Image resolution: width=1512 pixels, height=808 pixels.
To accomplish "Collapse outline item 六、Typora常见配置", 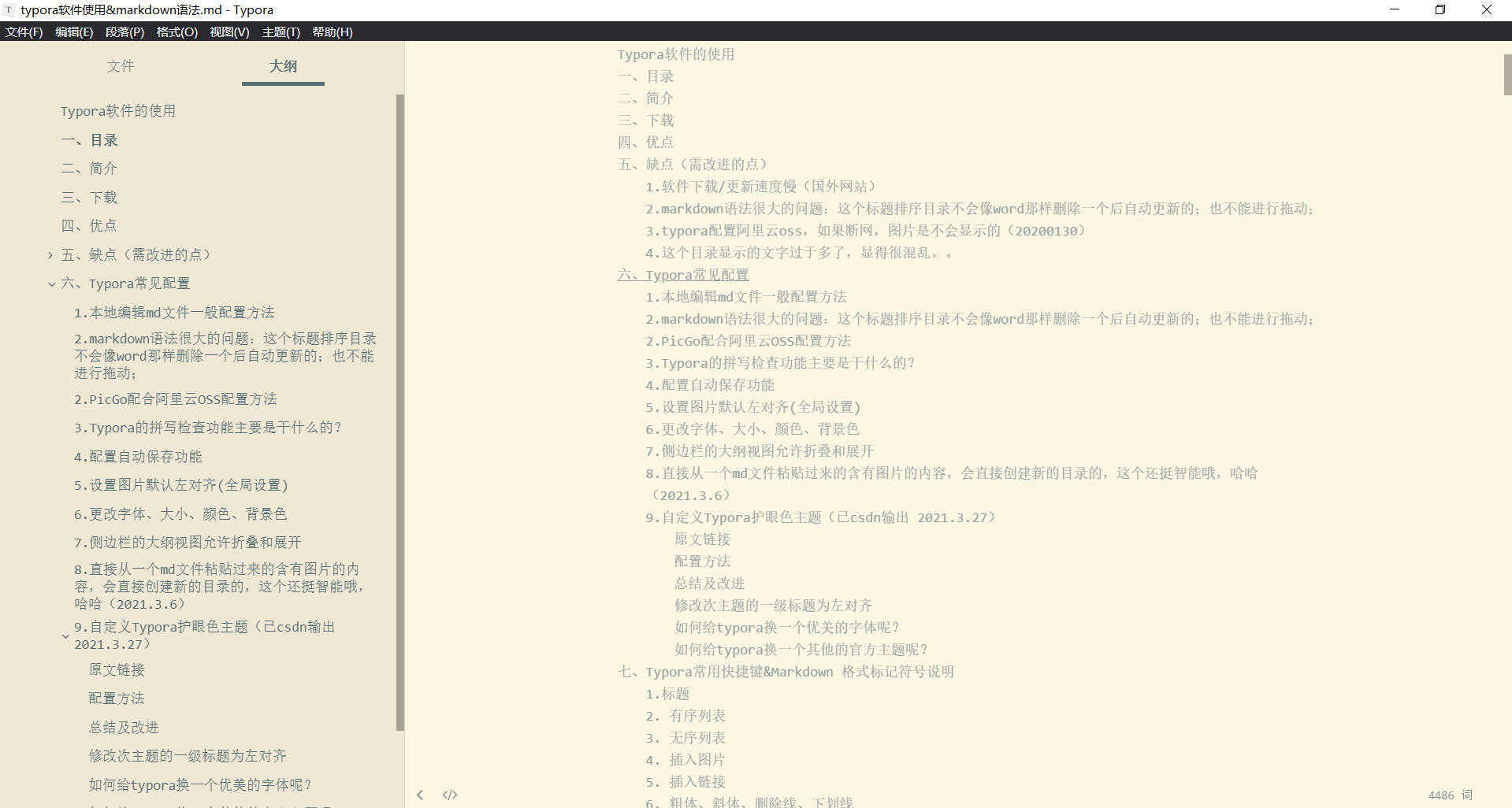I will click(51, 284).
